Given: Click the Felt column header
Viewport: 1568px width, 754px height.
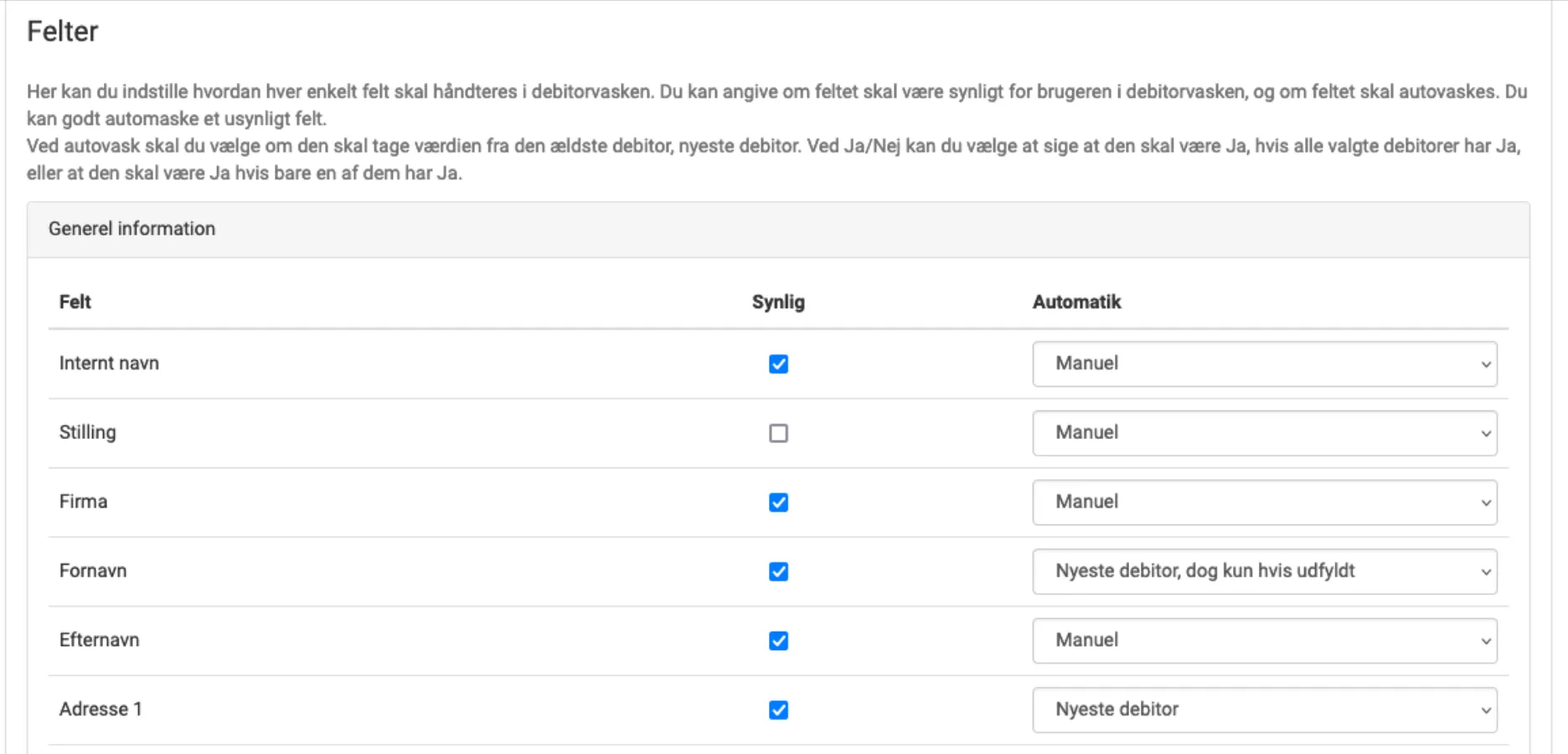Looking at the screenshot, I should tap(75, 302).
